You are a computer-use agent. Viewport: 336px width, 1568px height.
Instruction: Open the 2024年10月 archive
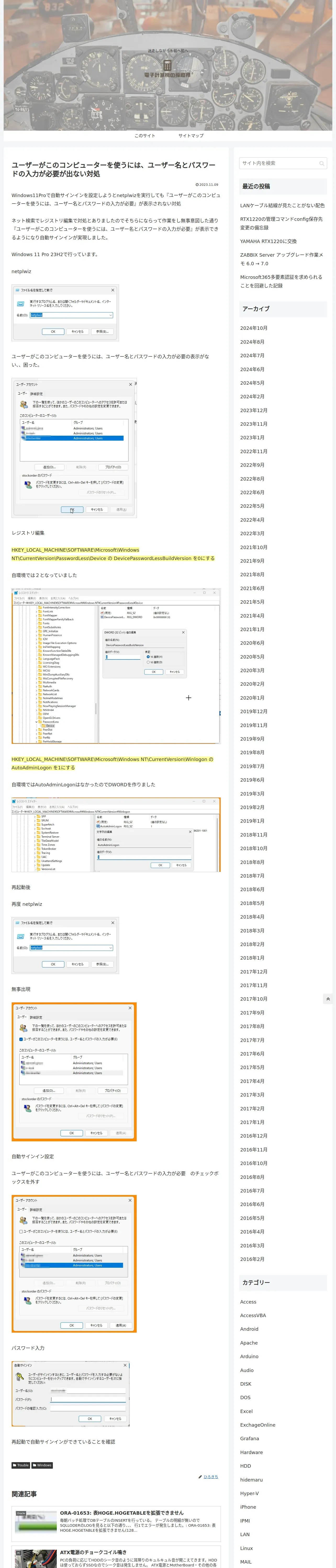click(254, 328)
